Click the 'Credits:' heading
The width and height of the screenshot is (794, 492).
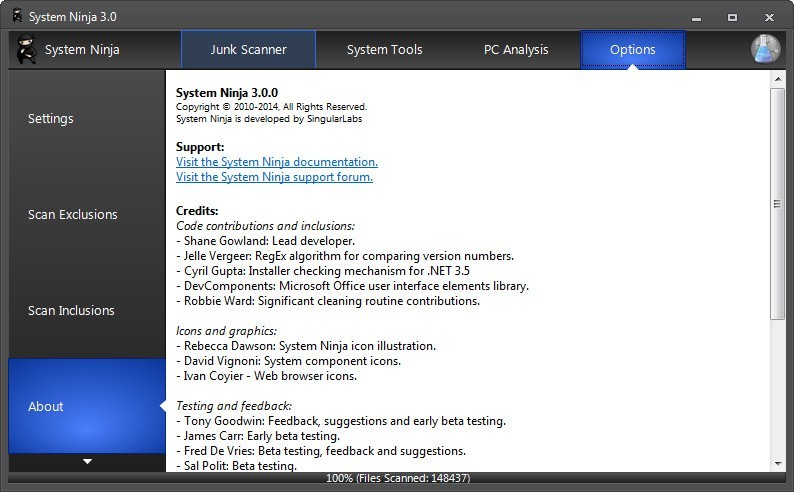(197, 211)
